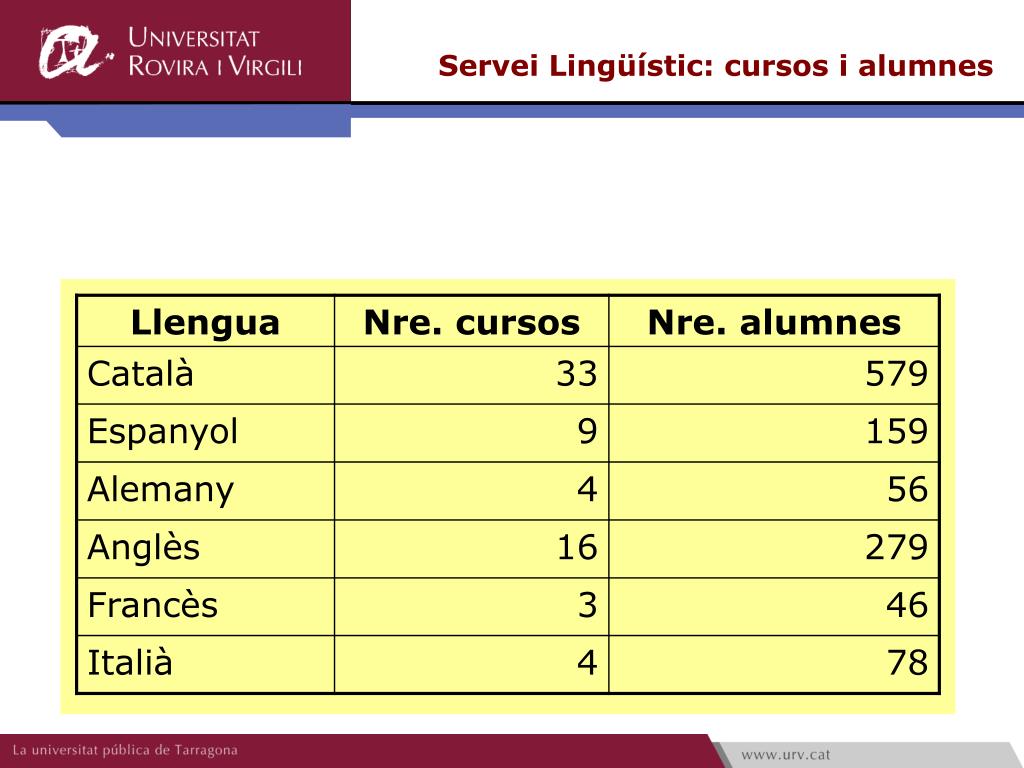Click the Universitat Rovira i Virgili name text
Image resolution: width=1024 pixels, height=768 pixels.
click(x=215, y=52)
